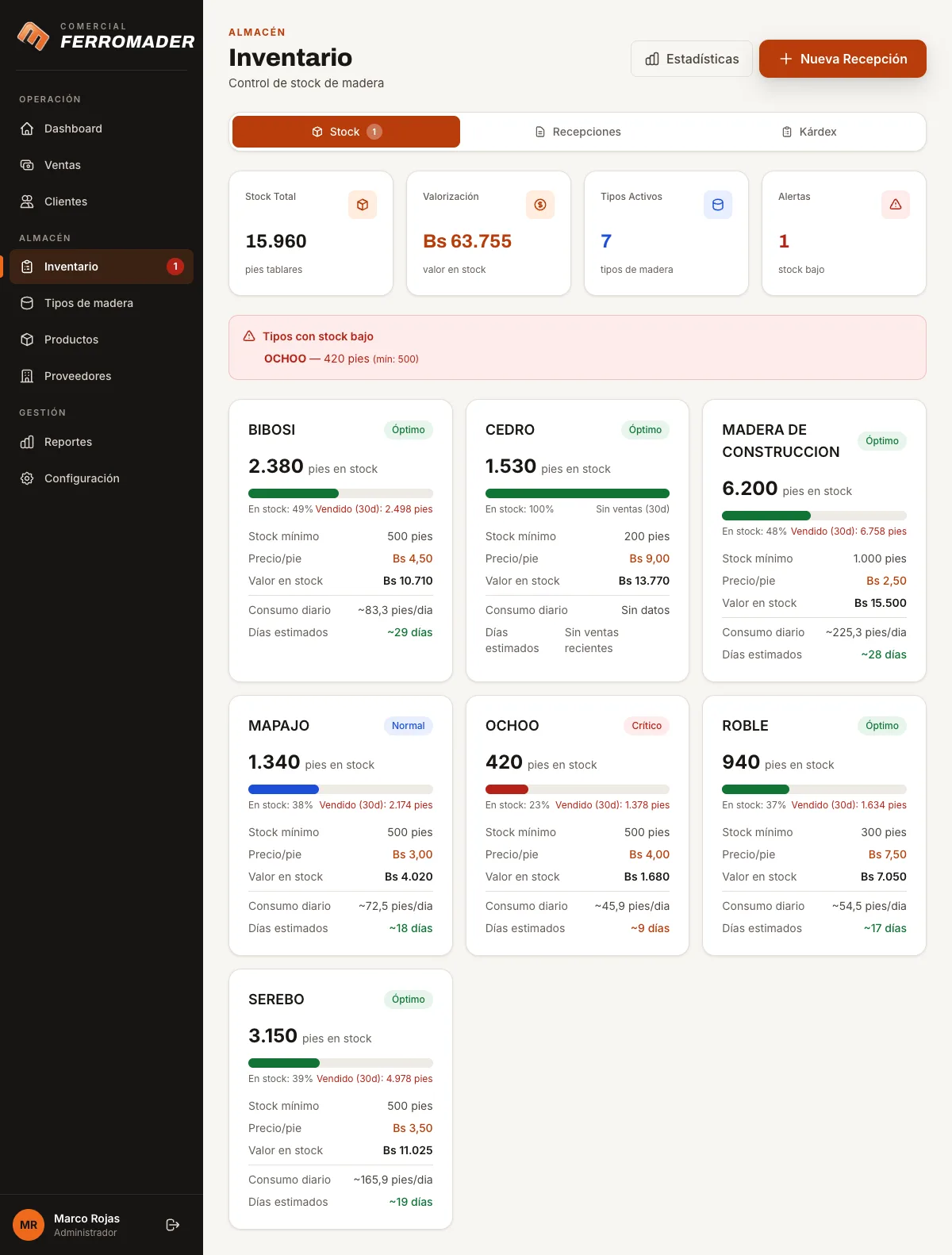This screenshot has width=952, height=1255.
Task: Switch to the Recepciones tab
Action: (x=578, y=132)
